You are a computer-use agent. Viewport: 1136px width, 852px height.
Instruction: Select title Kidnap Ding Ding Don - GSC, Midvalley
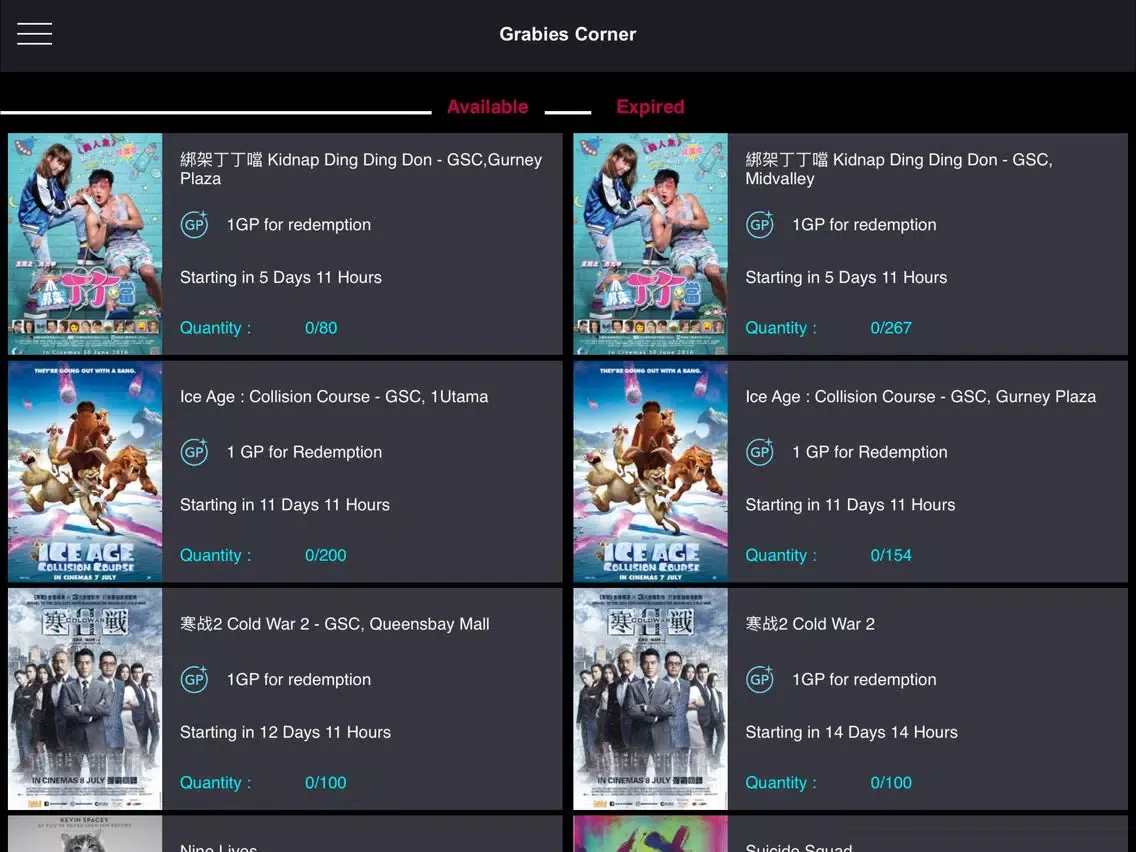[x=899, y=169]
